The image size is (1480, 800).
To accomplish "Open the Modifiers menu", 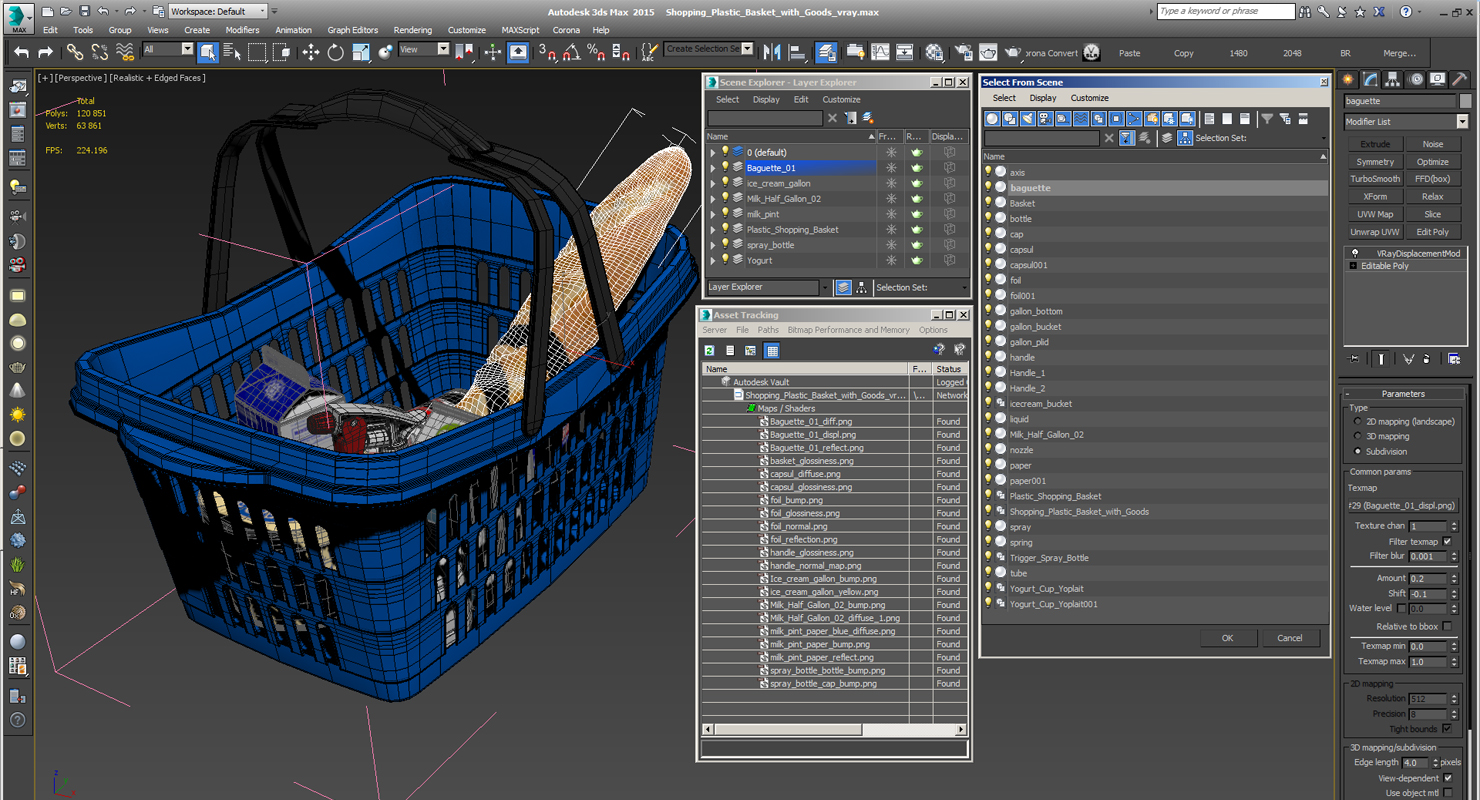I will pyautogui.click(x=242, y=30).
